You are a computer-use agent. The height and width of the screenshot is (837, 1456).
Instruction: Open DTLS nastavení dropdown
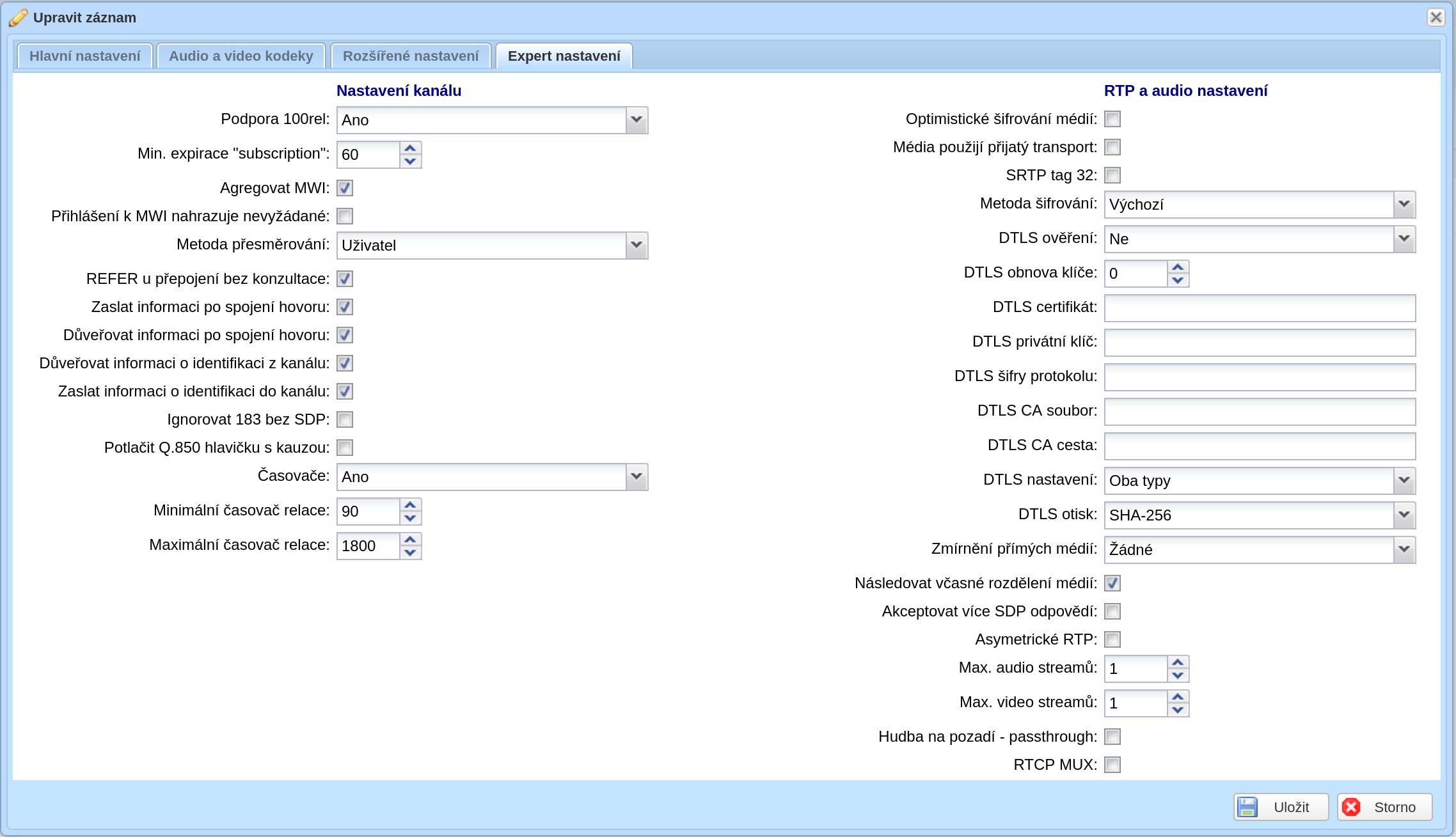1404,481
